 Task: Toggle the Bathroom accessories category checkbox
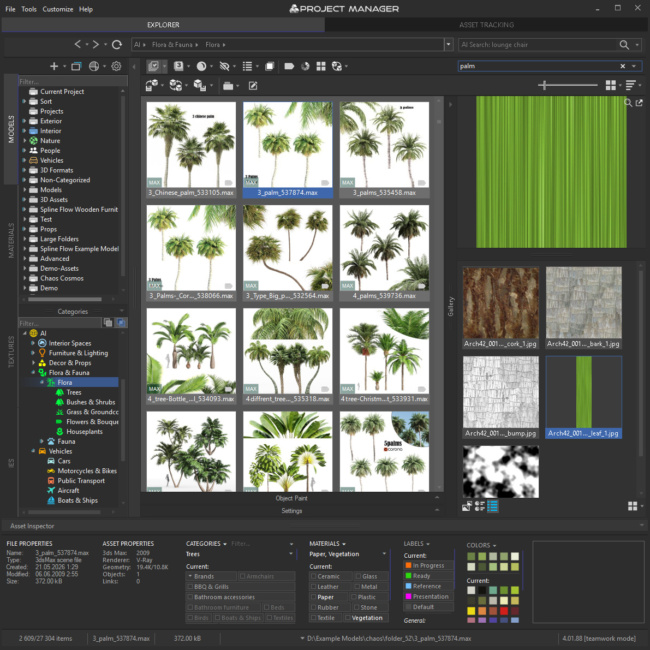point(190,597)
